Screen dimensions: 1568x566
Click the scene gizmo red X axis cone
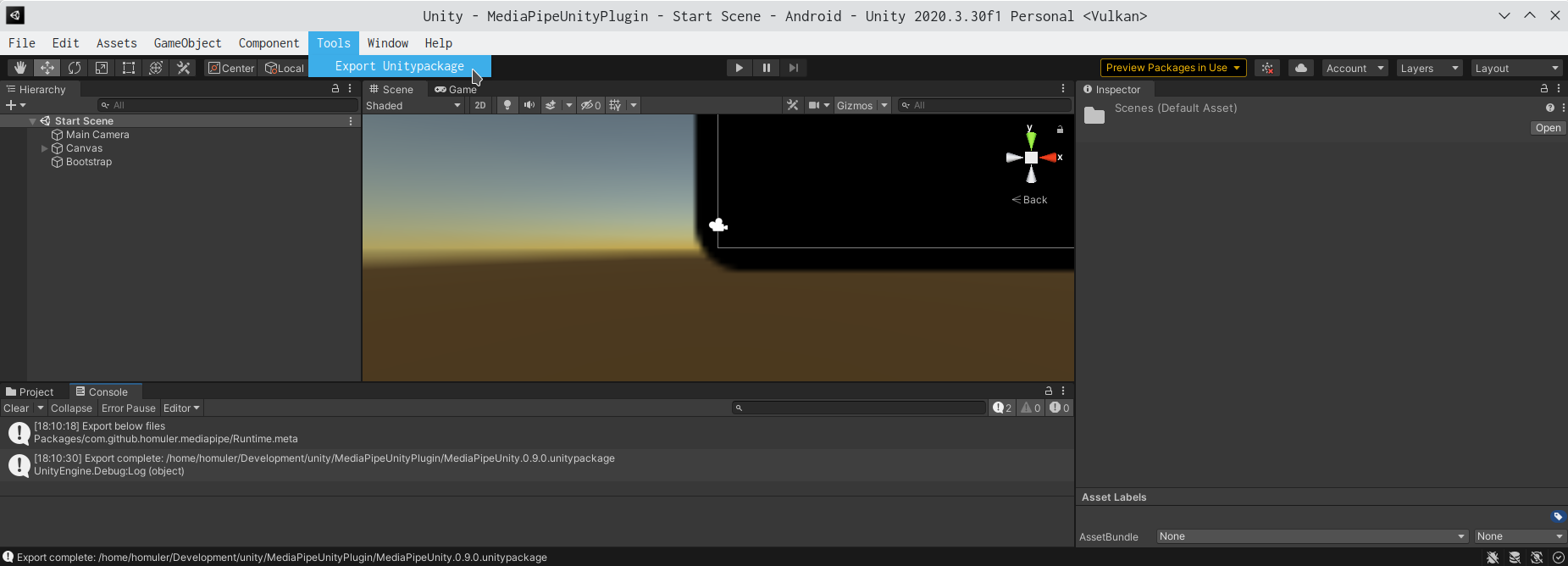click(x=1049, y=158)
